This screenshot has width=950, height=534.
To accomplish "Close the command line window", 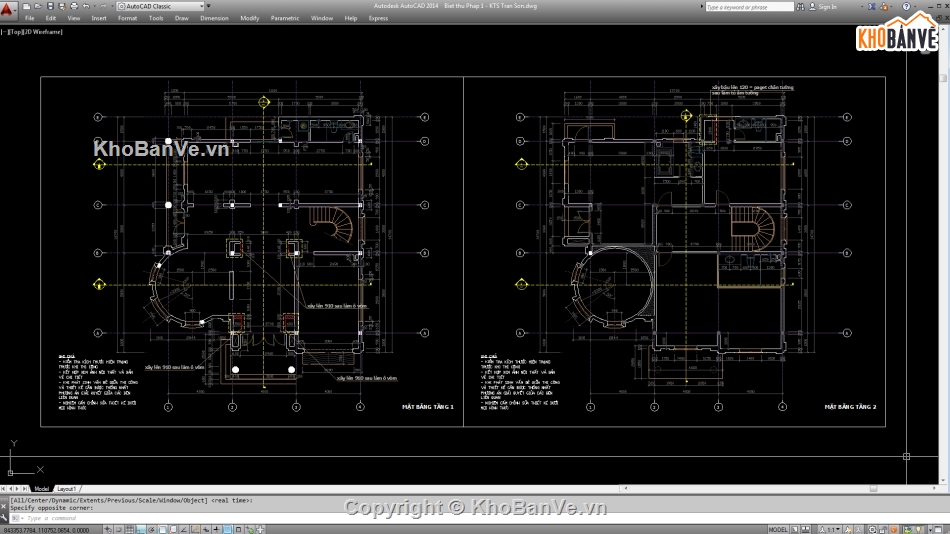I will tap(4, 507).
